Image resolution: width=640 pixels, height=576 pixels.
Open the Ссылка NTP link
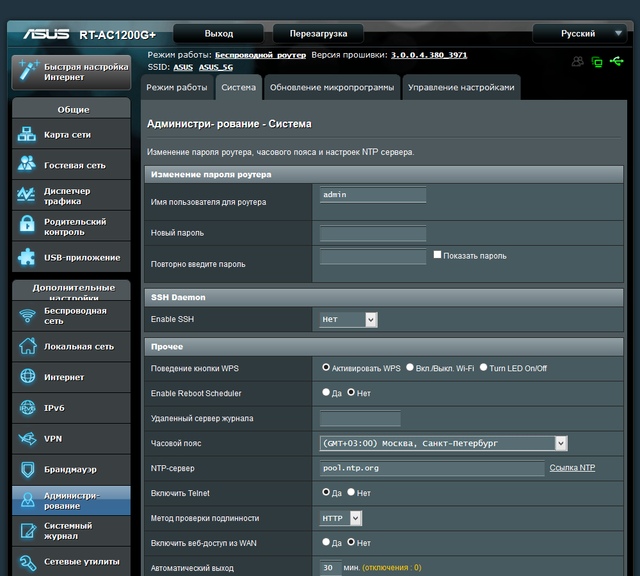tap(572, 468)
